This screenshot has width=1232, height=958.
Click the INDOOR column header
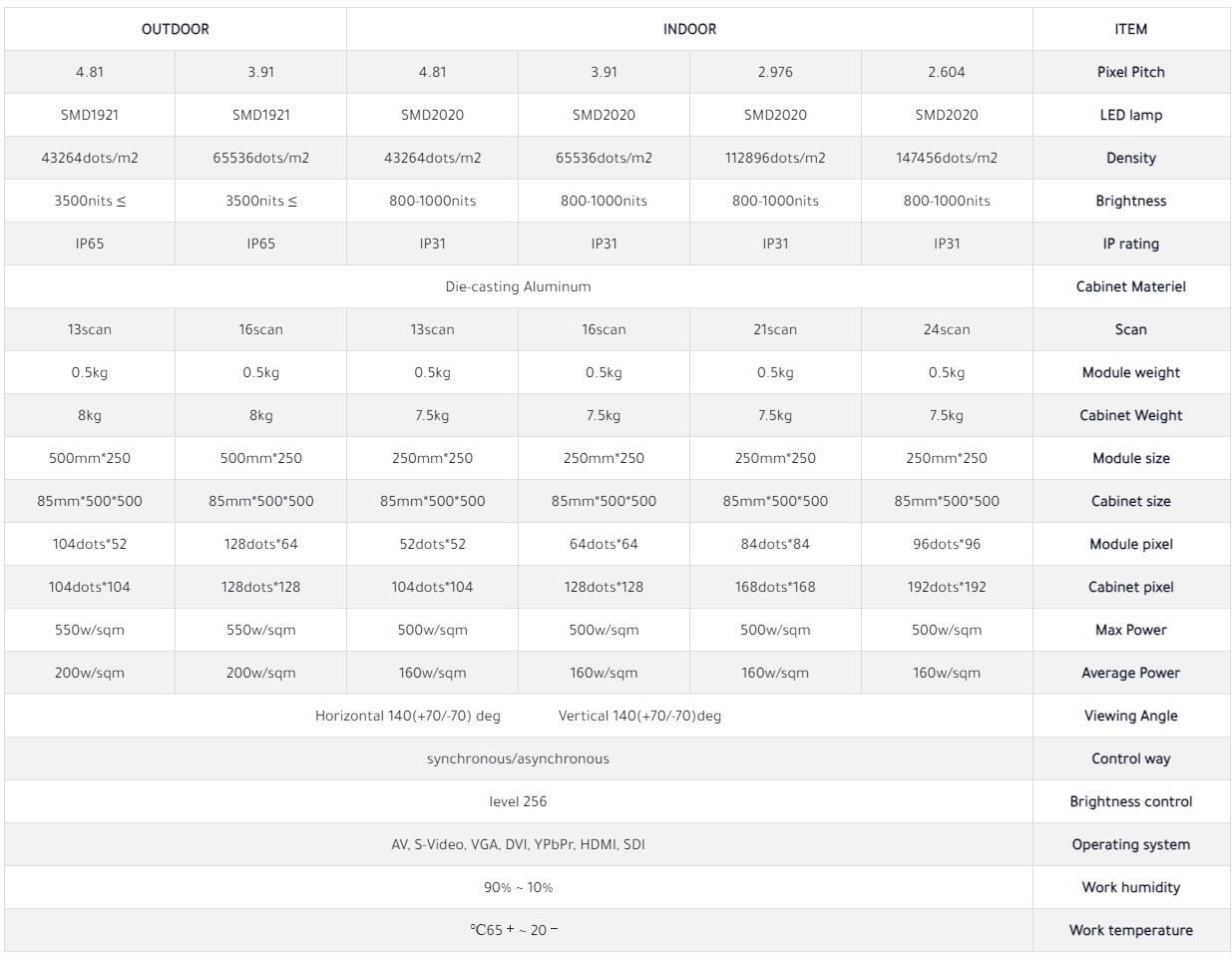[689, 29]
